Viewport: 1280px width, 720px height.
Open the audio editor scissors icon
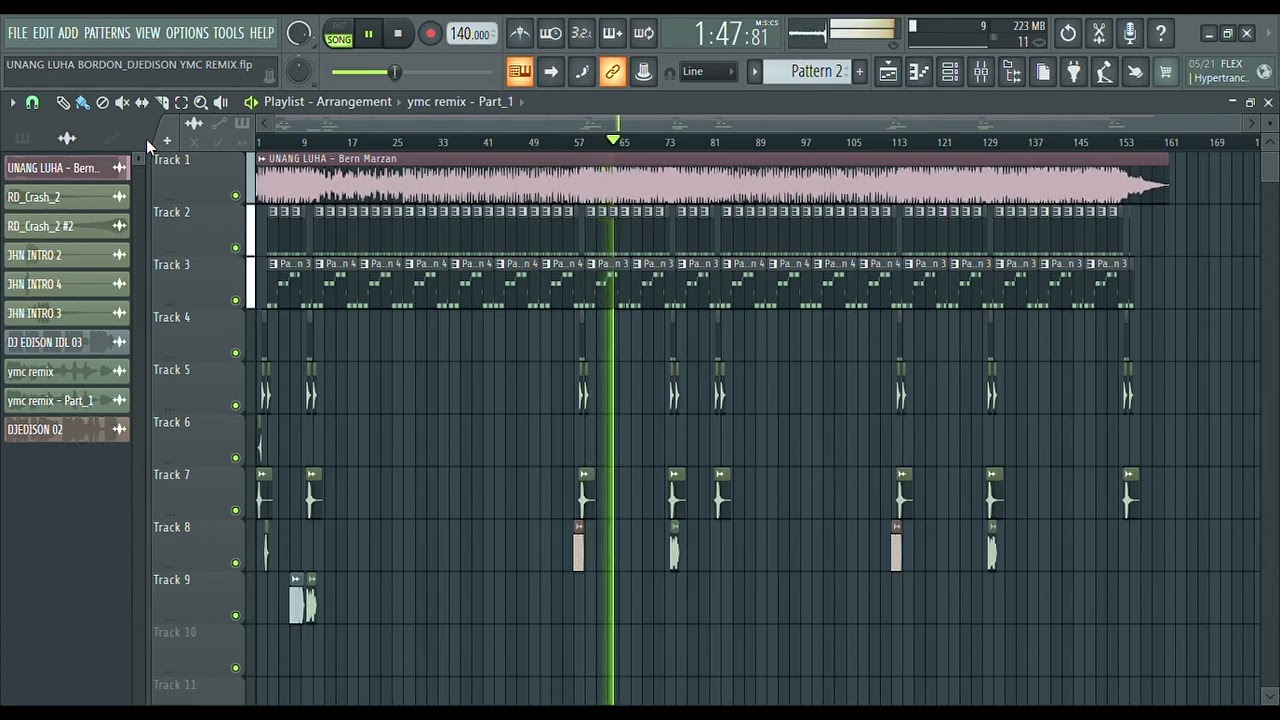1099,34
